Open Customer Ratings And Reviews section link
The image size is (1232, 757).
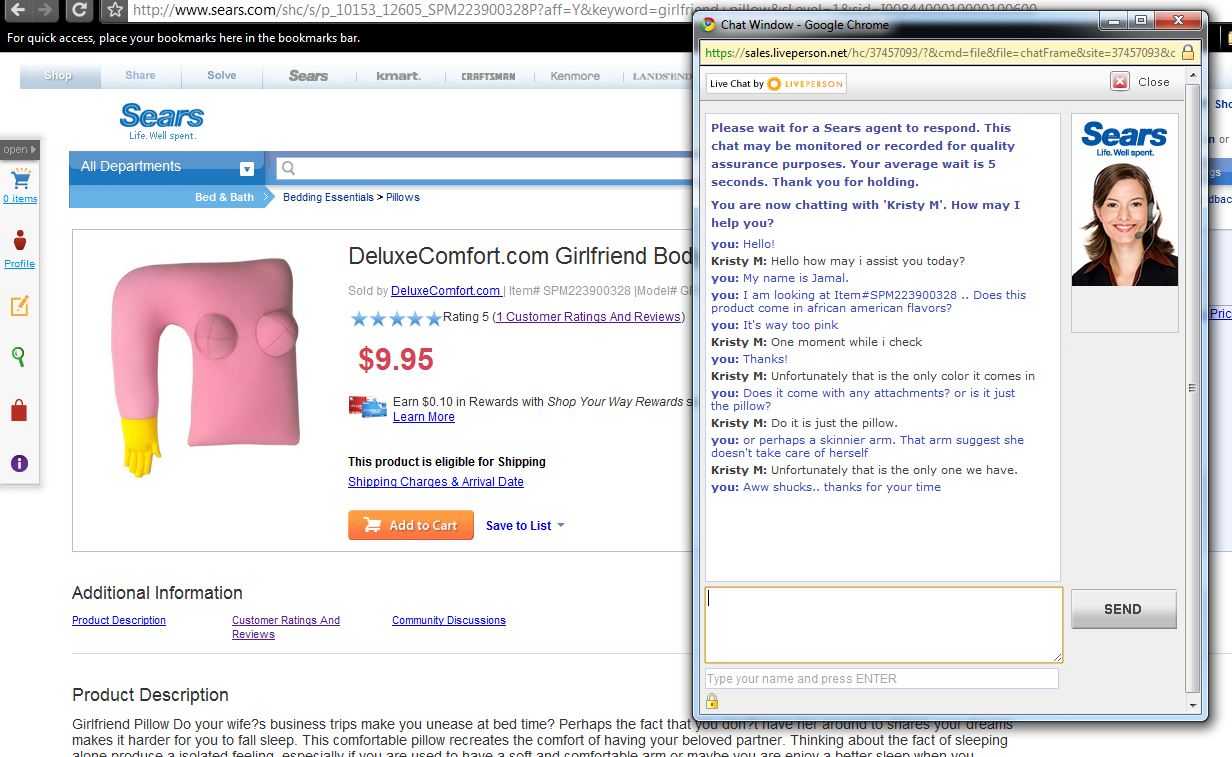pyautogui.click(x=286, y=627)
